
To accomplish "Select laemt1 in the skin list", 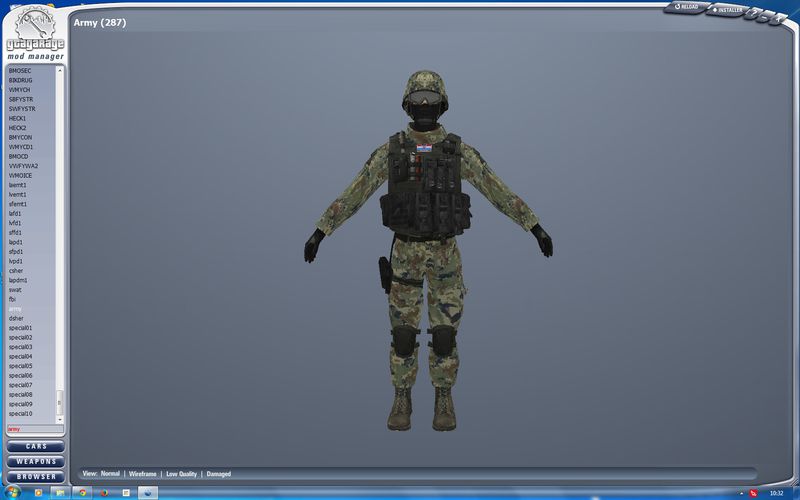I will [x=17, y=185].
